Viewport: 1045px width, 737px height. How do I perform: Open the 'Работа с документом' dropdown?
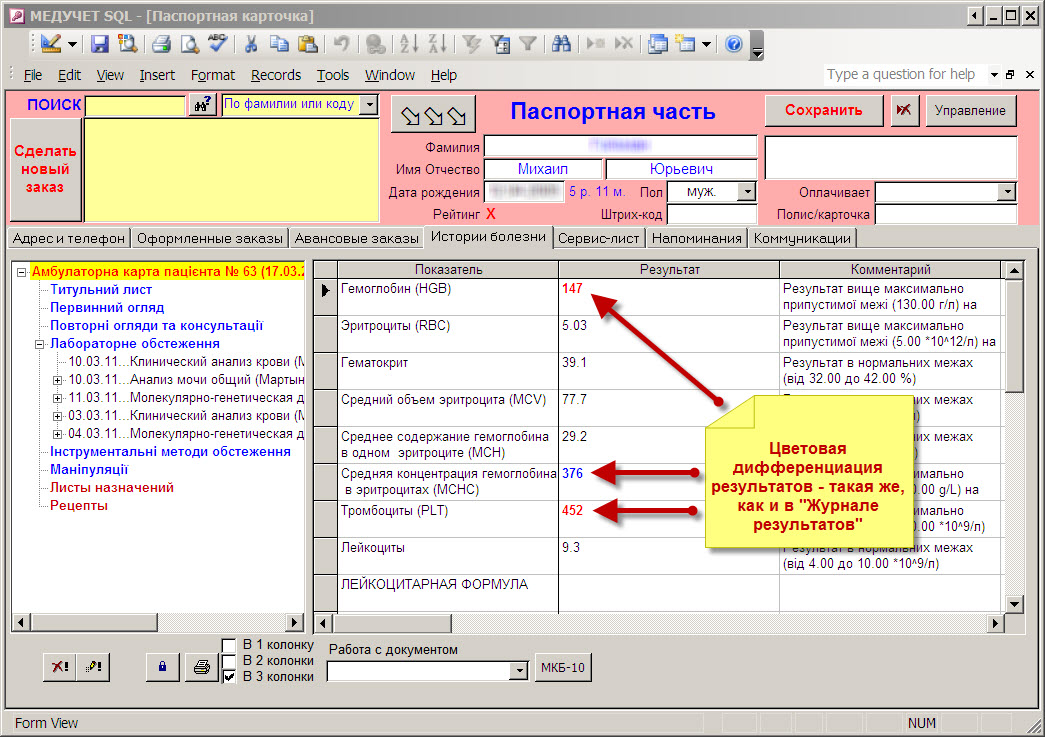tap(519, 670)
